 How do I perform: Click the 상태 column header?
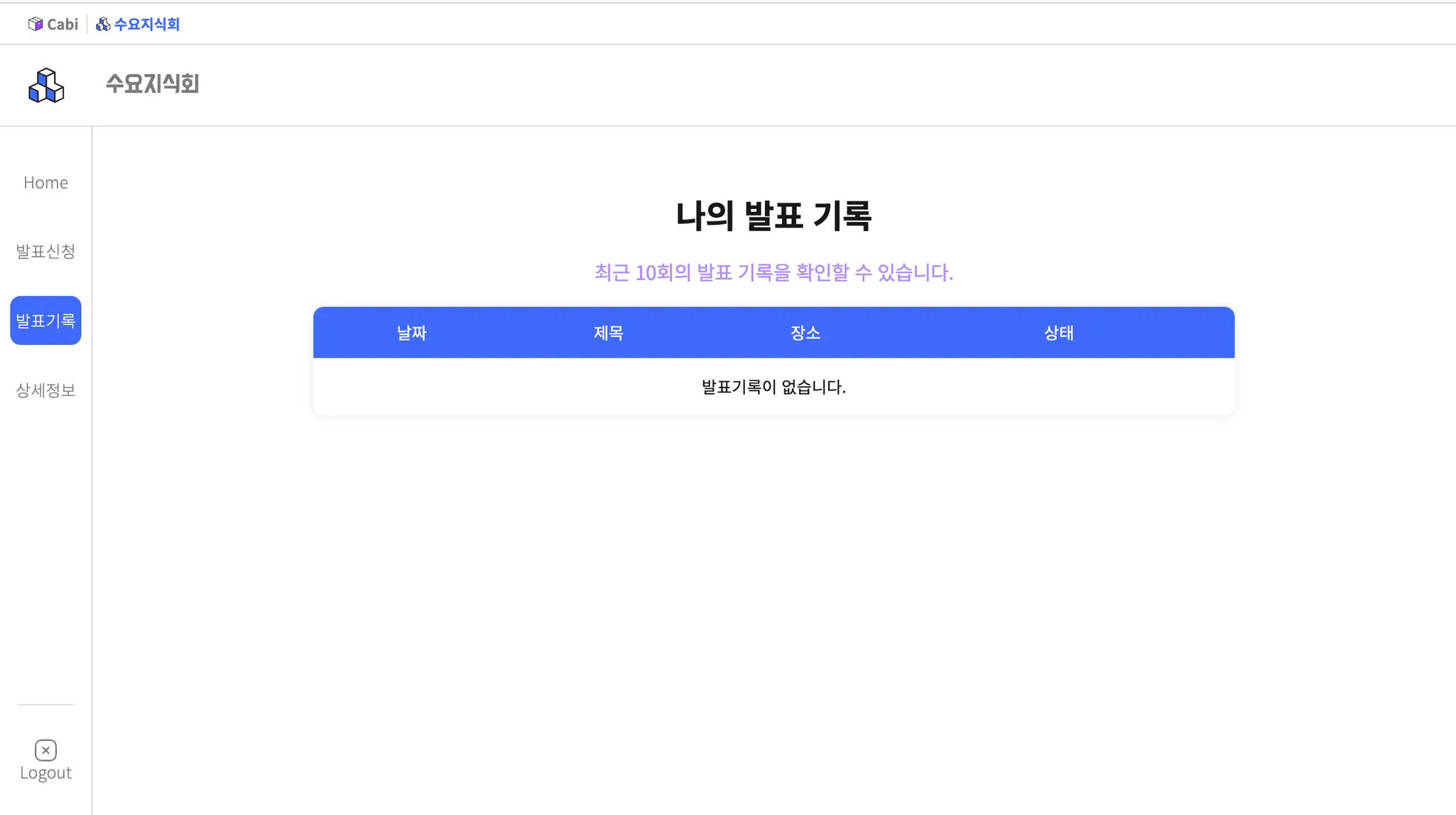1059,333
